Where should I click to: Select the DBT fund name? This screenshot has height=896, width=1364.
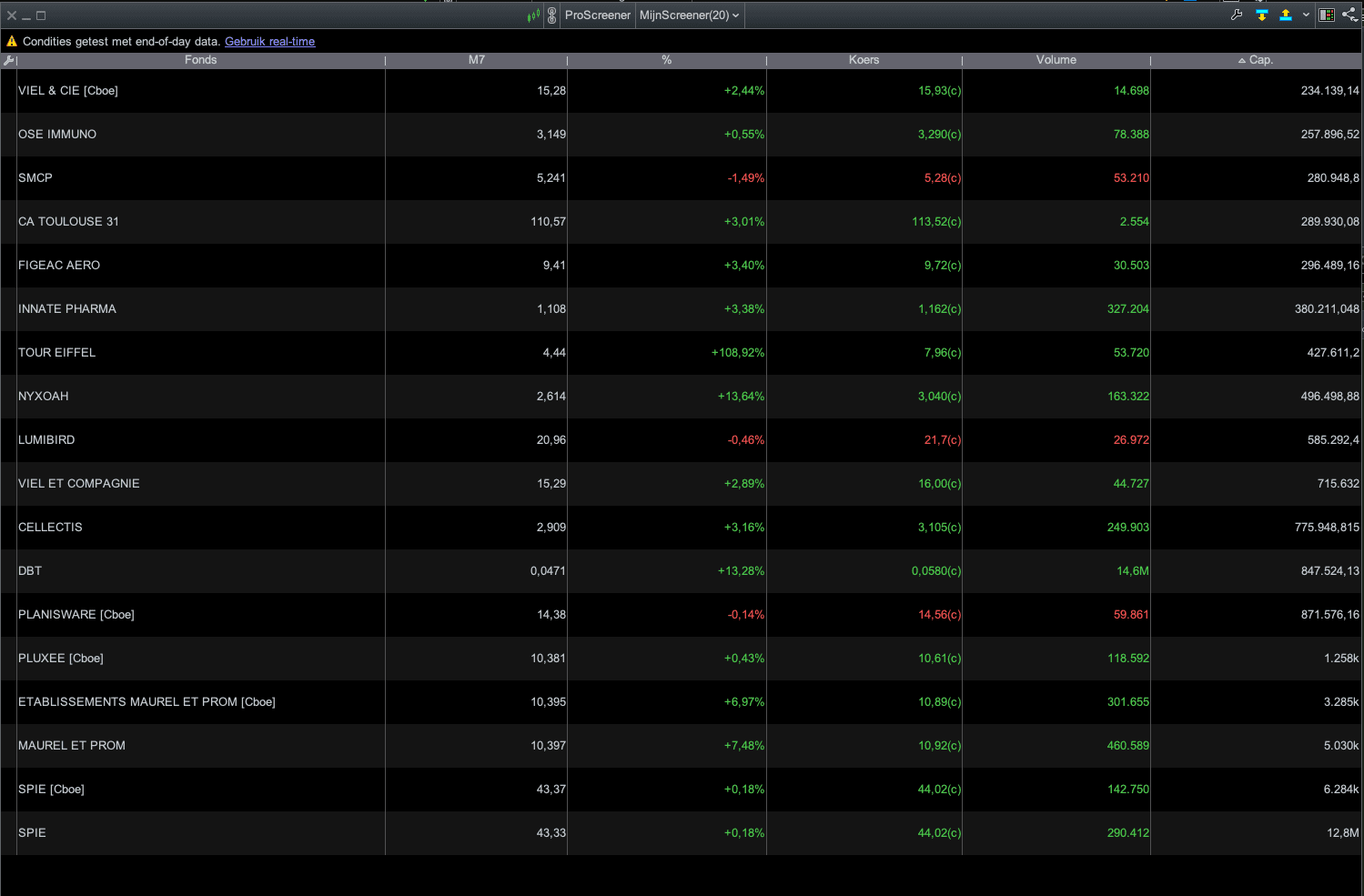(x=30, y=571)
